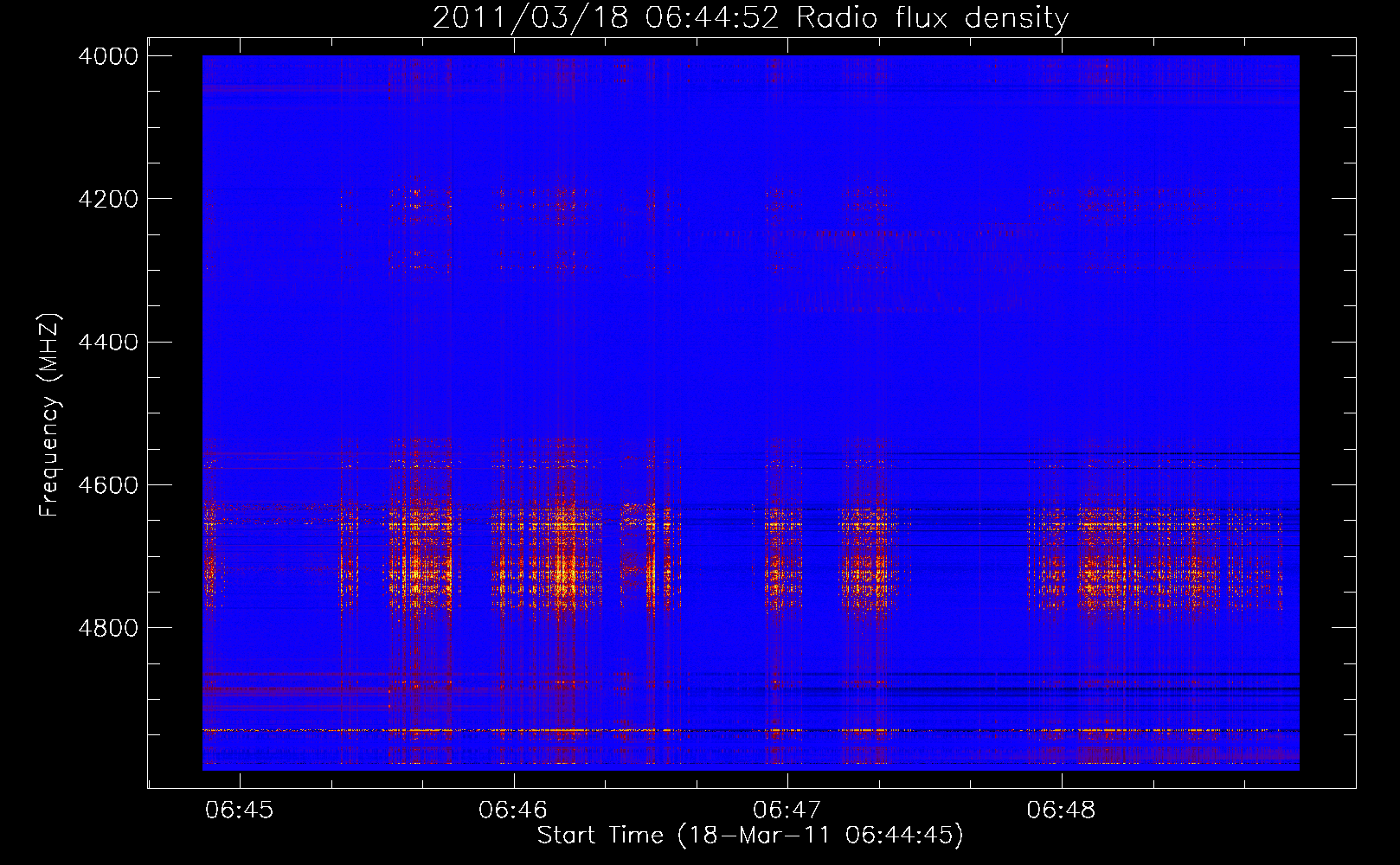Click the 4000 frequency tick label

pyautogui.click(x=108, y=56)
